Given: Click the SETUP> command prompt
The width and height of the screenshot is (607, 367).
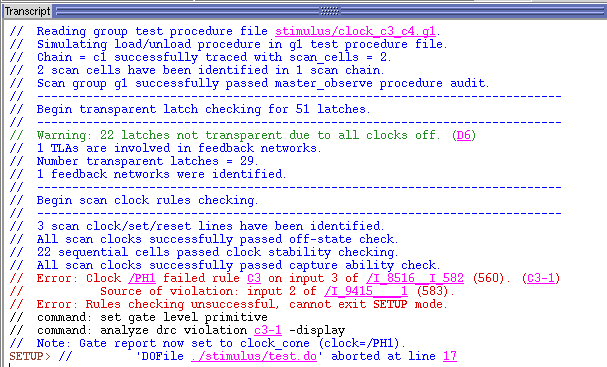Looking at the screenshot, I should click(x=30, y=356).
